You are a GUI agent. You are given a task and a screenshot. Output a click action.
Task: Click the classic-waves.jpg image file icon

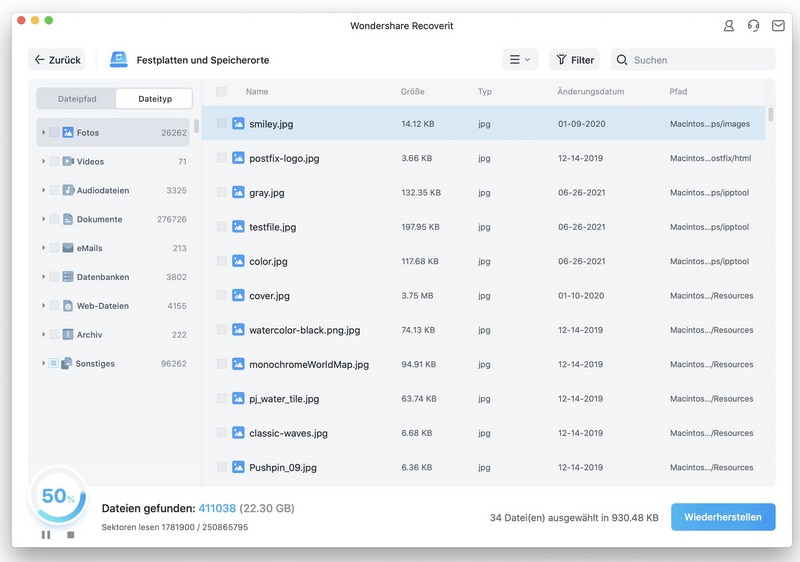[x=238, y=433]
